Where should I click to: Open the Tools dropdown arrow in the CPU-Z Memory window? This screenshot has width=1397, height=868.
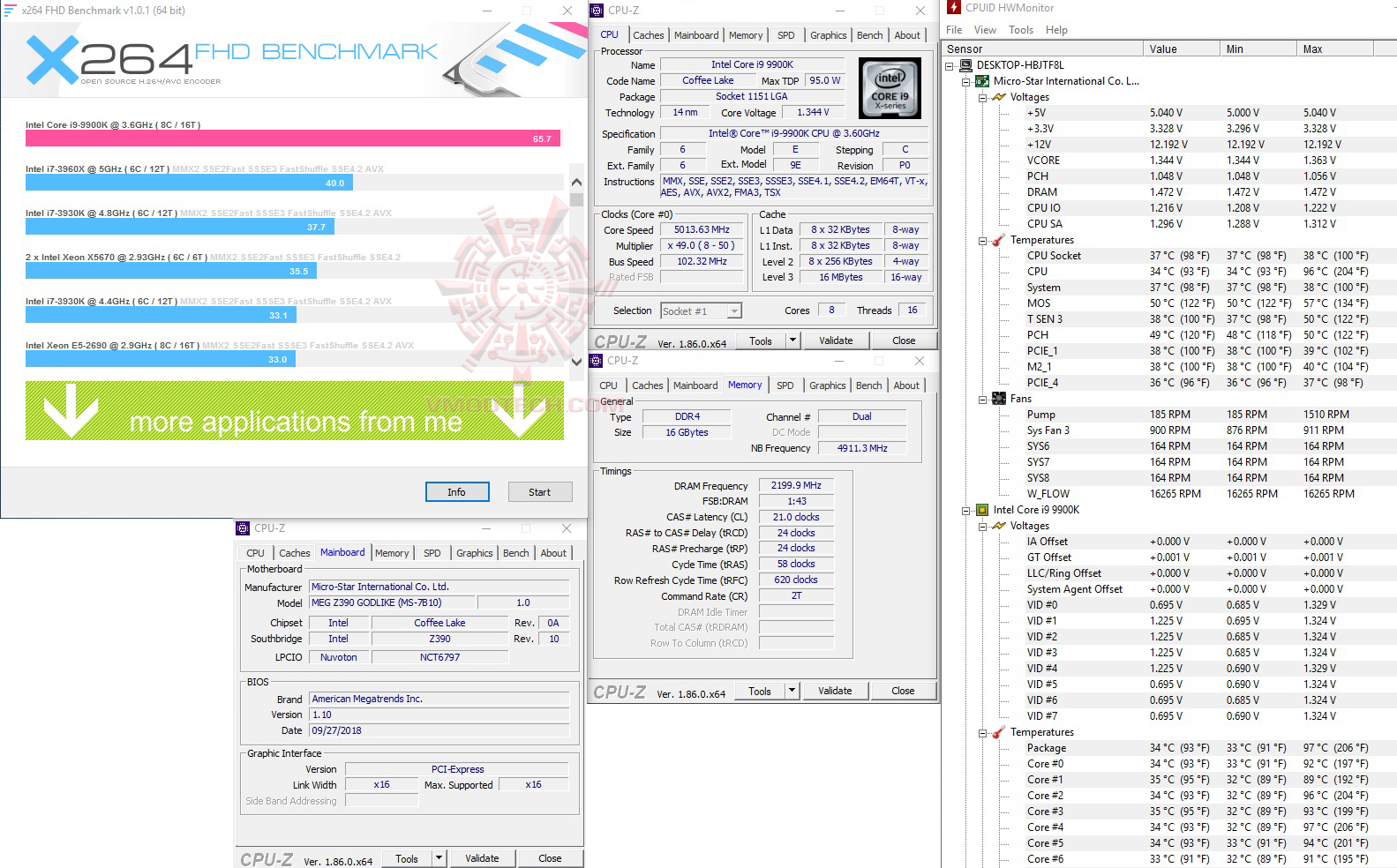pyautogui.click(x=792, y=691)
